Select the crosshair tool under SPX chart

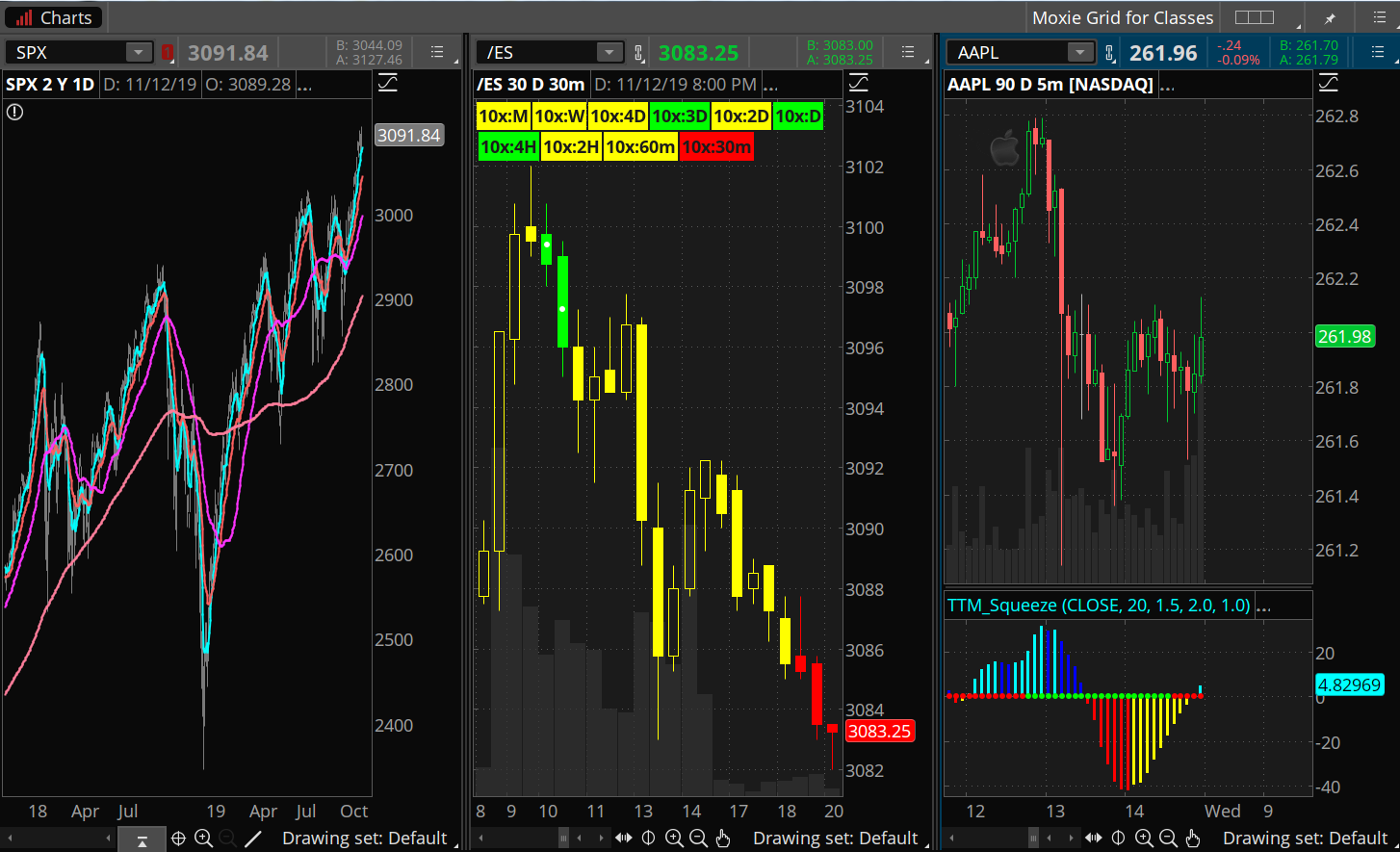pyautogui.click(x=179, y=839)
